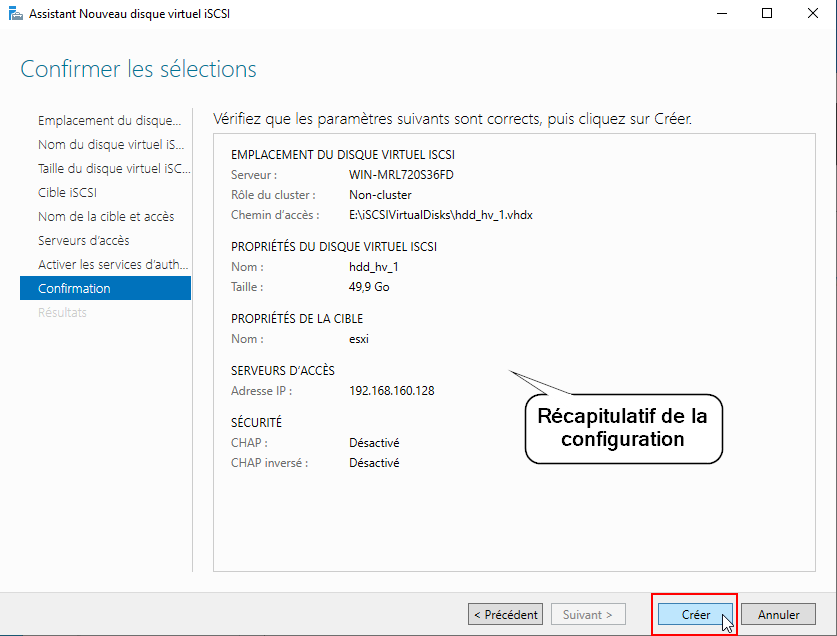
Task: Click the Créer button
Action: pos(695,614)
